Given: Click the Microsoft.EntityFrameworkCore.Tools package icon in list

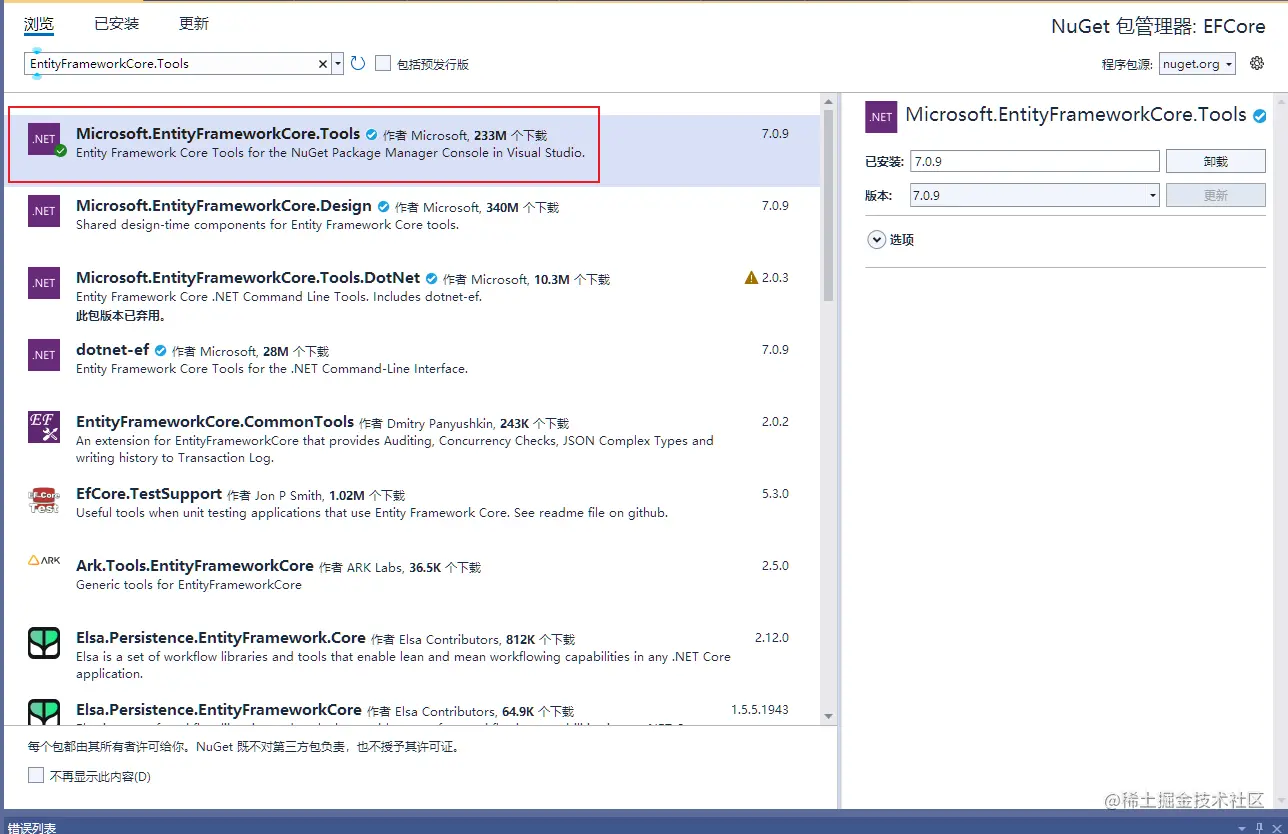Looking at the screenshot, I should tap(44, 139).
